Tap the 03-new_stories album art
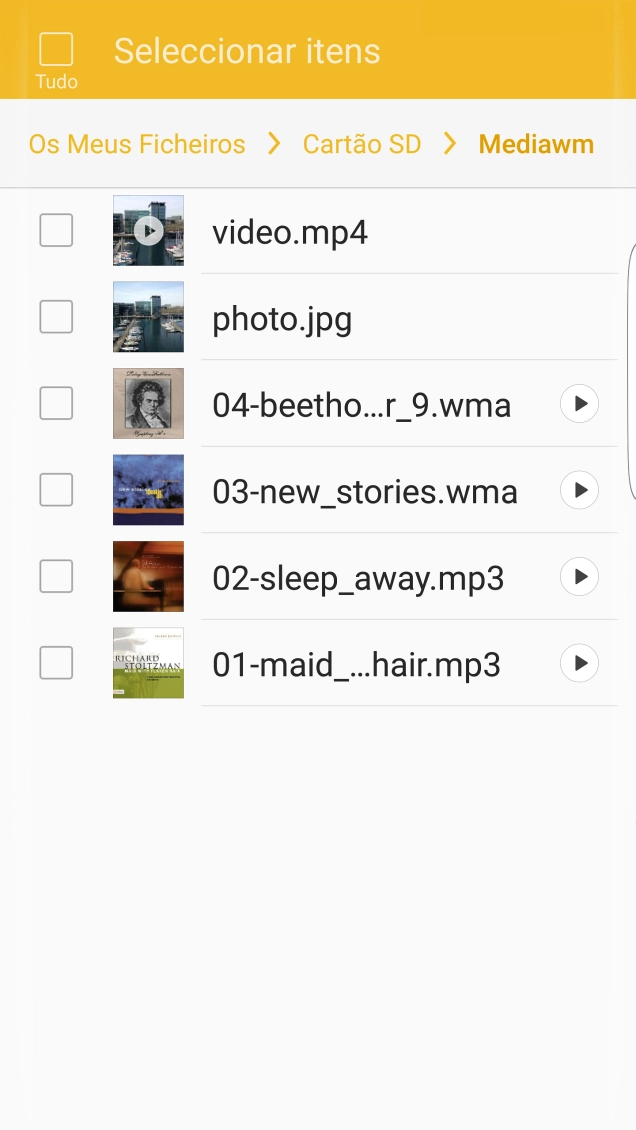Screen dimensions: 636x1130 coord(148,490)
